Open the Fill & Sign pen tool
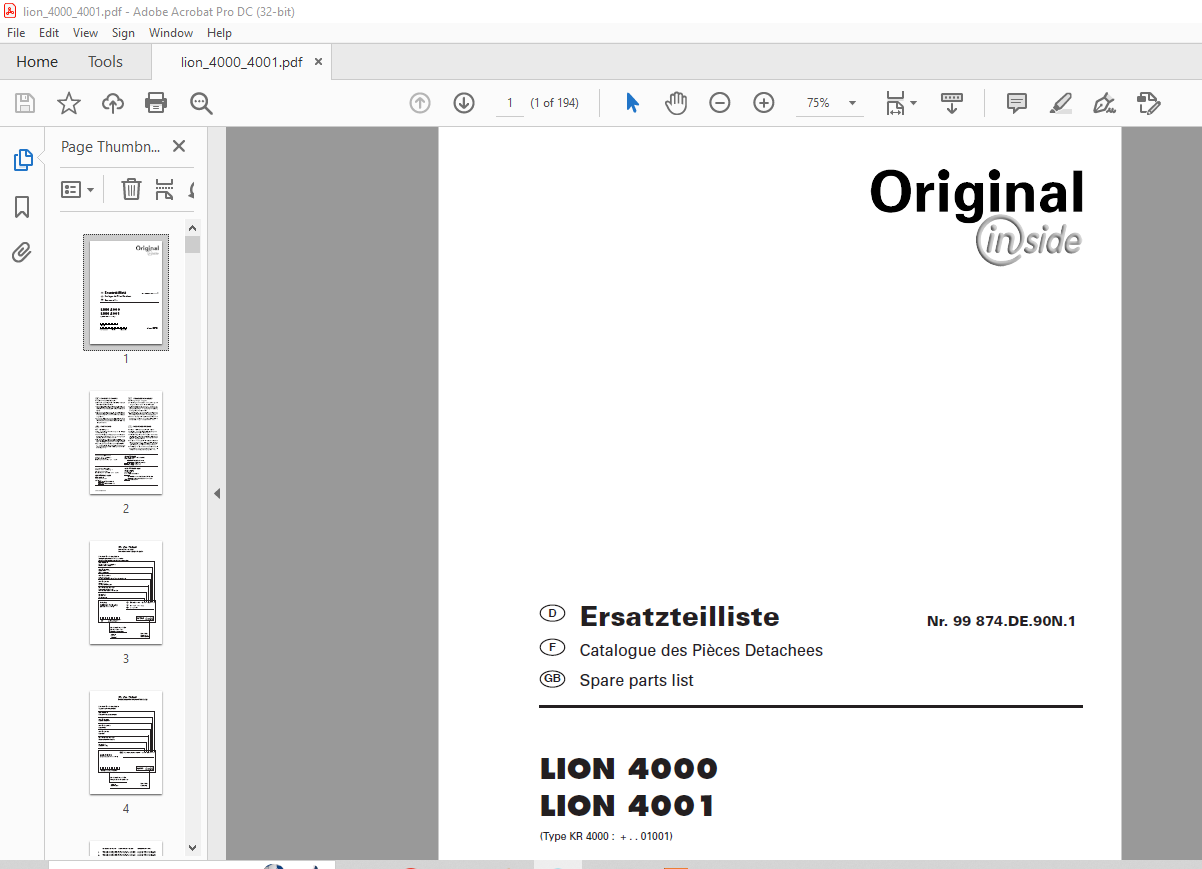 click(1105, 103)
